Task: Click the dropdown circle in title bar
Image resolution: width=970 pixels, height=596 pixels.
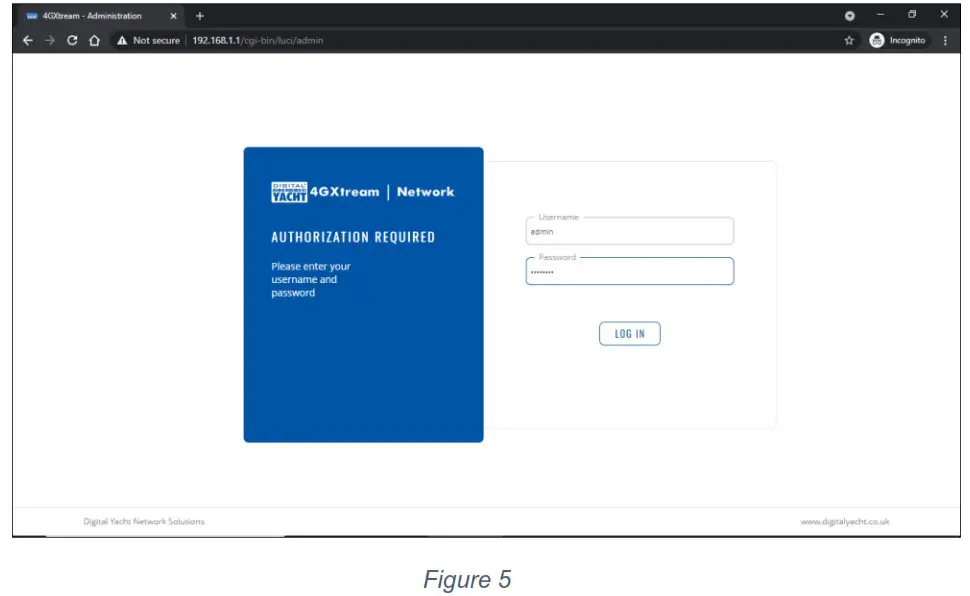Action: point(849,16)
